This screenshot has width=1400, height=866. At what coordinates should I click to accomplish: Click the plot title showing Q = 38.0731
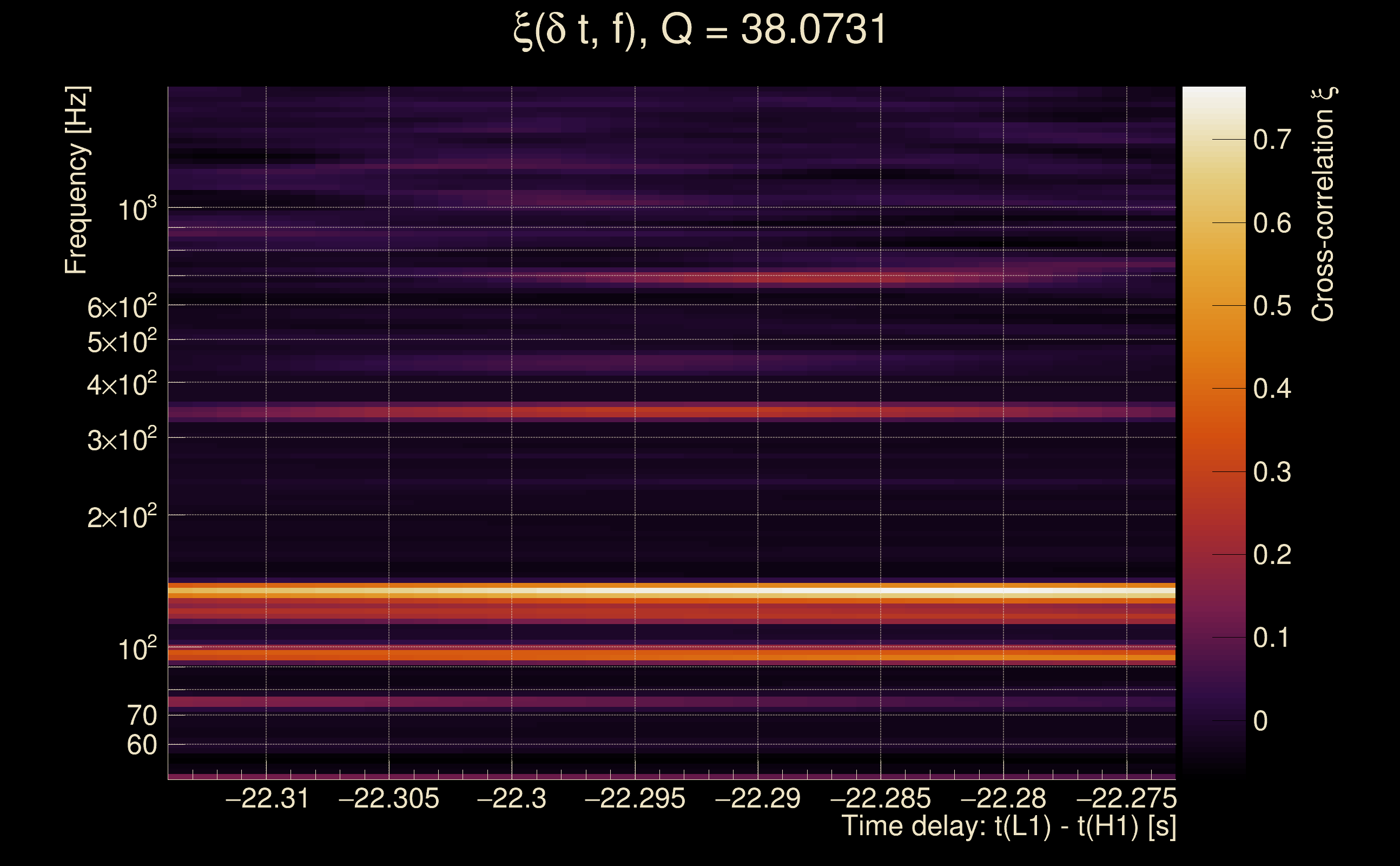699,30
